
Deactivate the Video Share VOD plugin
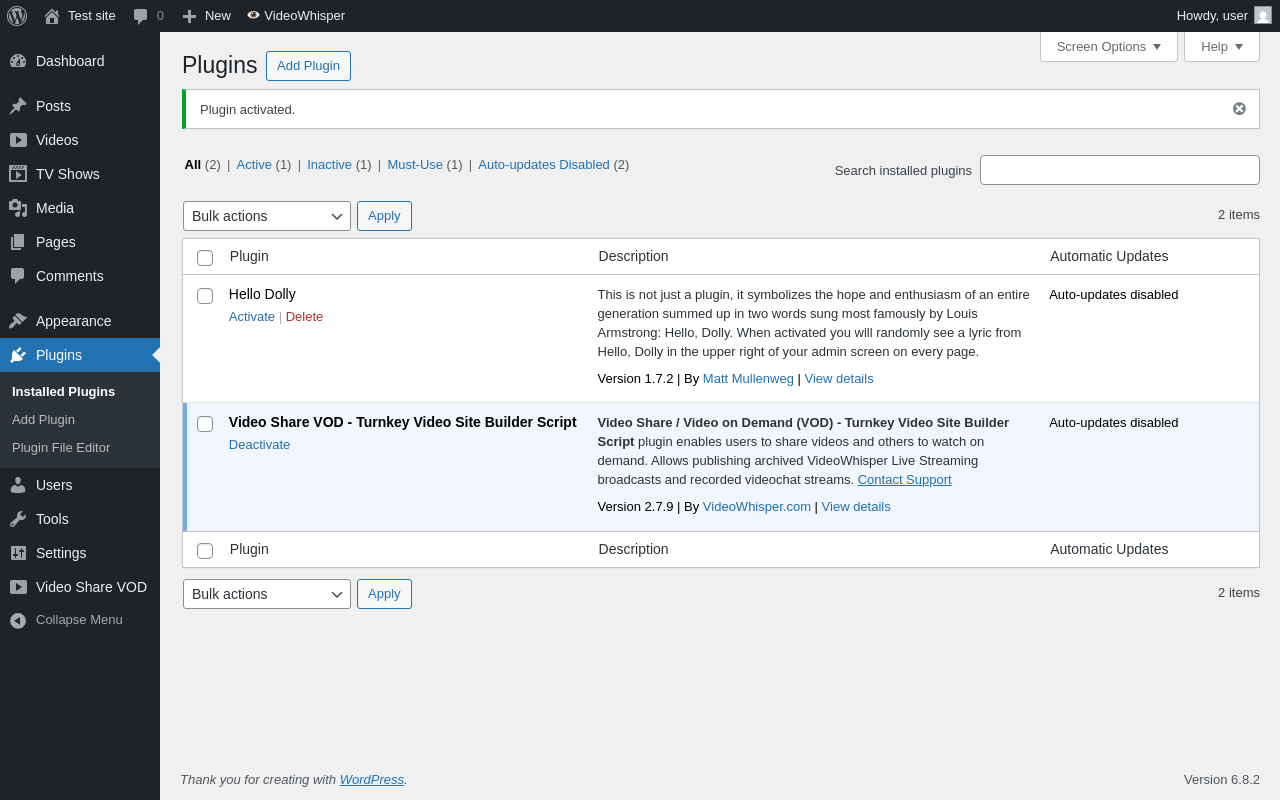[259, 445]
